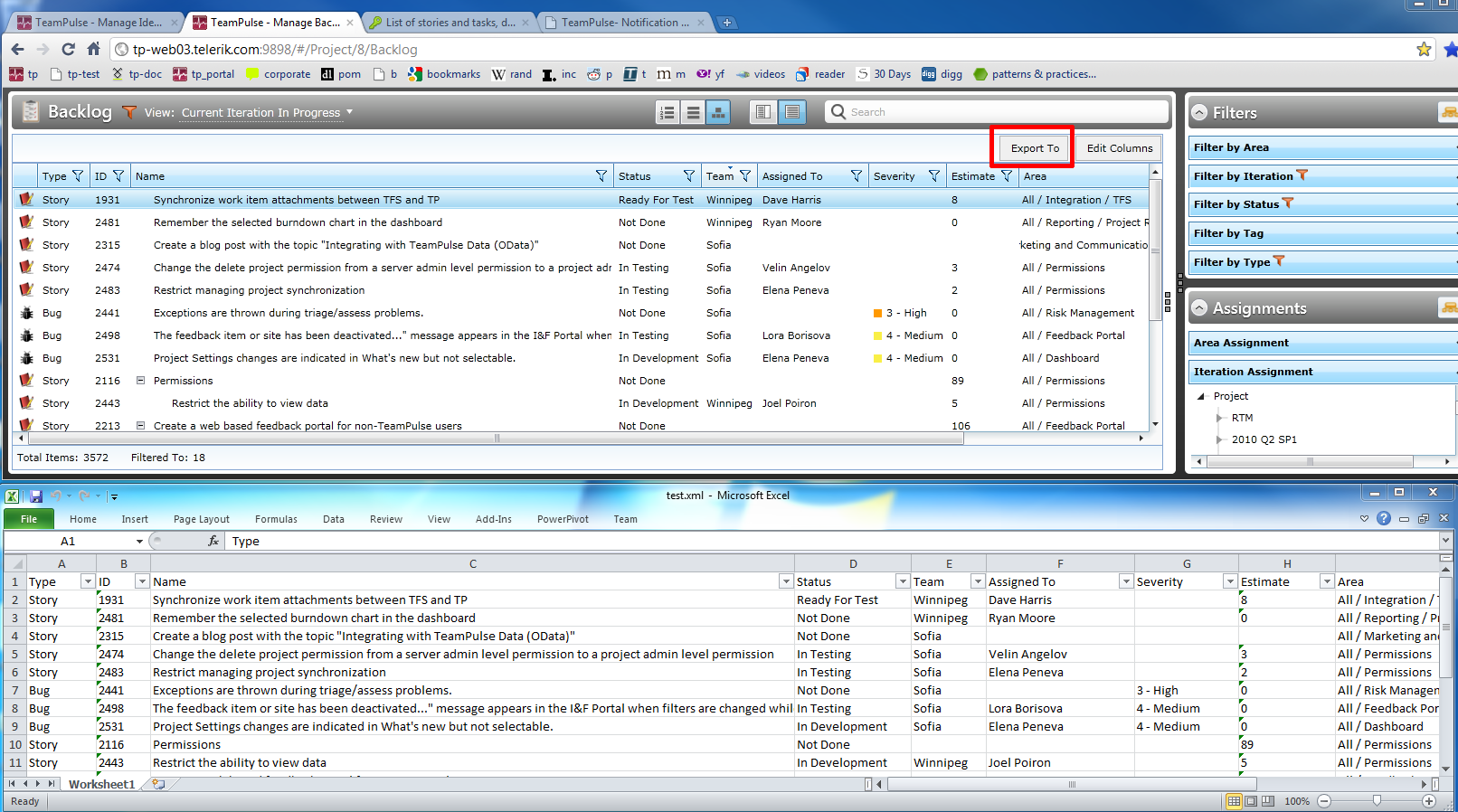Collapse the Permissions story row
Screen dimensions: 1458x812
tap(140, 381)
